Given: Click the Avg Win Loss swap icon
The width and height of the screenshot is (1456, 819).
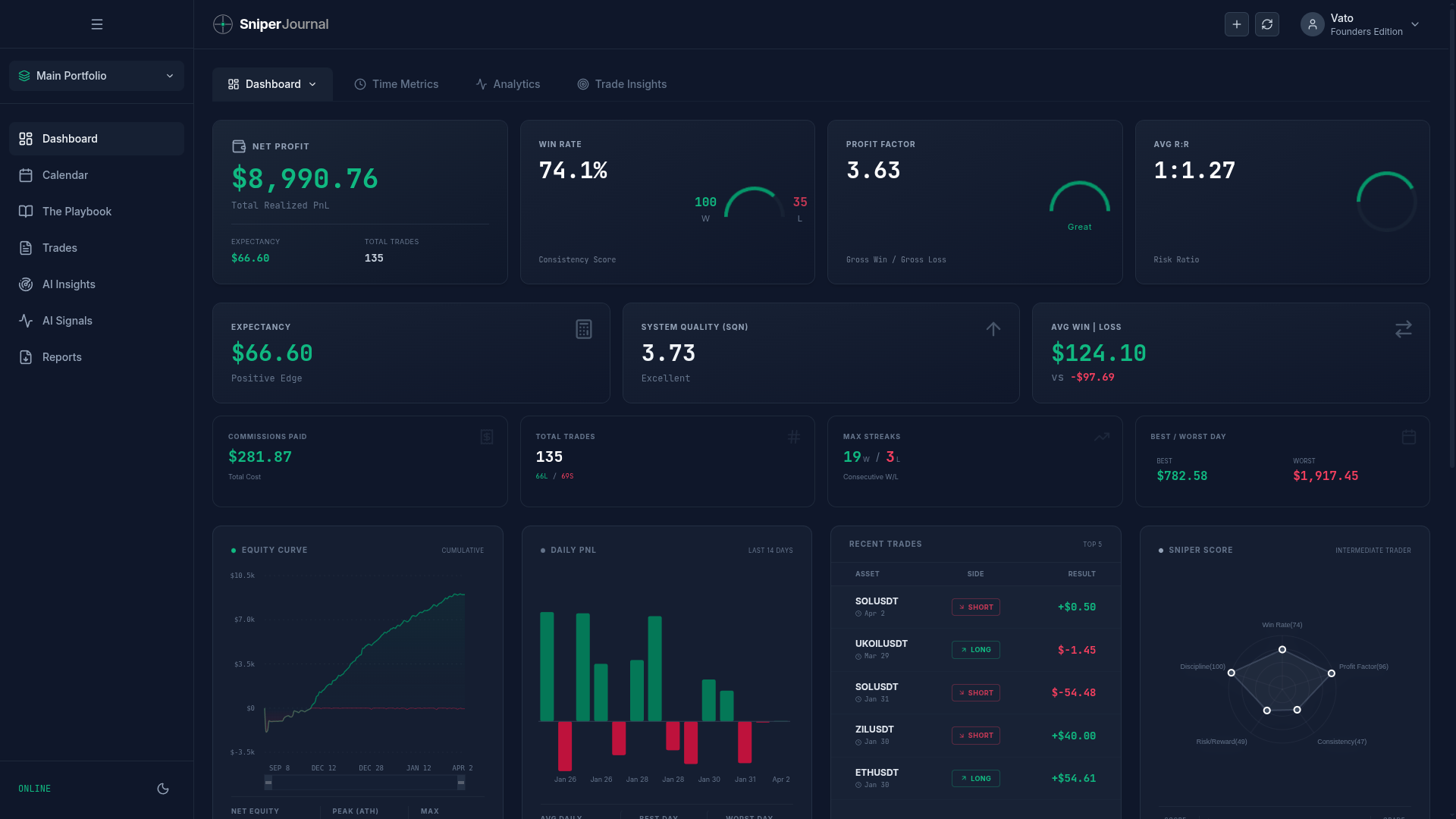Looking at the screenshot, I should 1404,329.
